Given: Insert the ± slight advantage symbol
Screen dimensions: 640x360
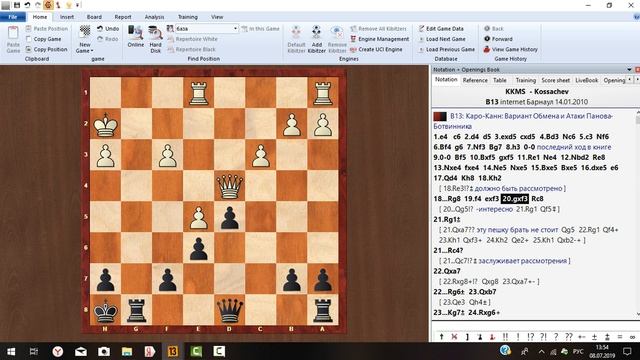Looking at the screenshot, I should click(594, 337).
